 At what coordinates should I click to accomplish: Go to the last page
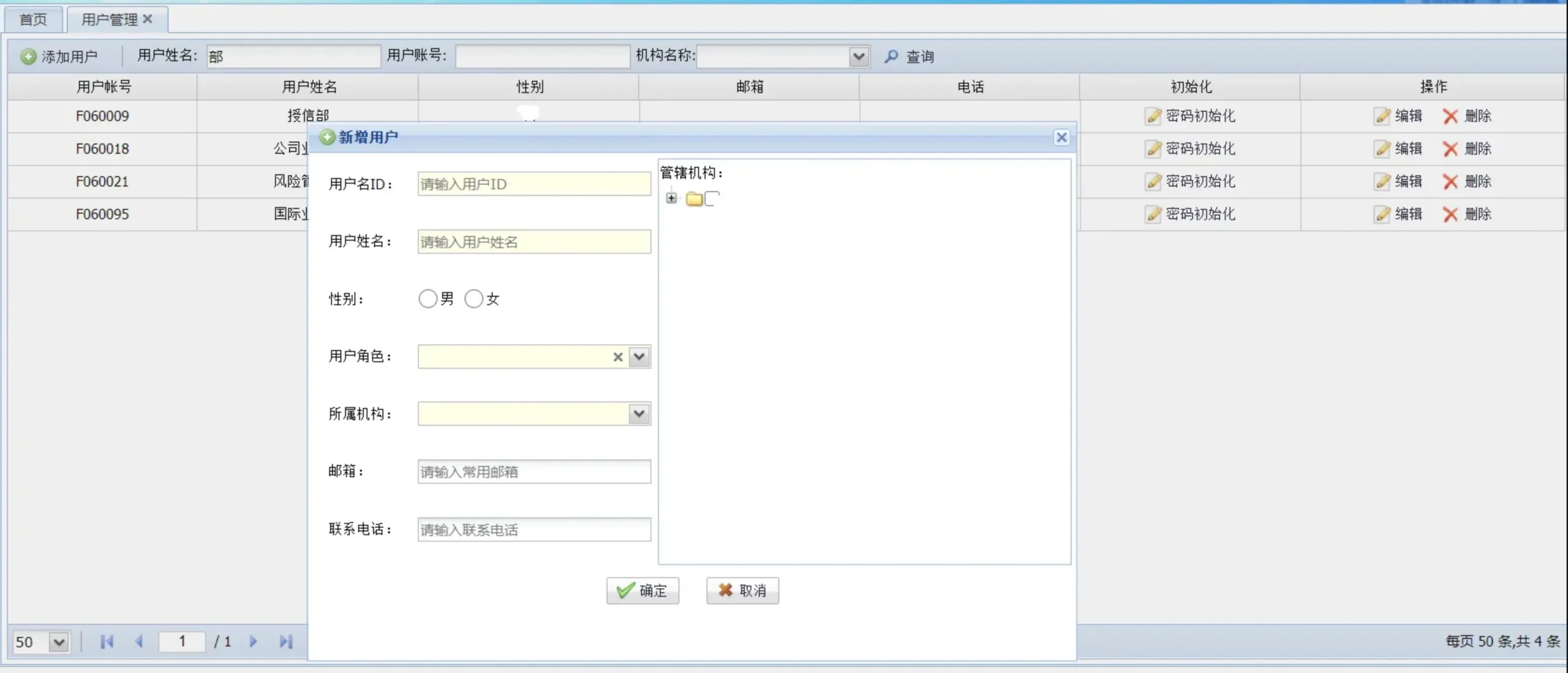[x=285, y=641]
